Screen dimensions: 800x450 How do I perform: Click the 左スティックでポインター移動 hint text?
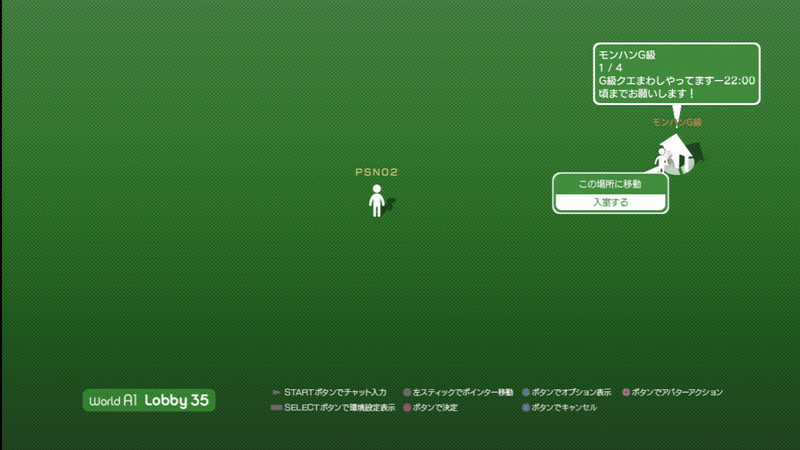(462, 393)
